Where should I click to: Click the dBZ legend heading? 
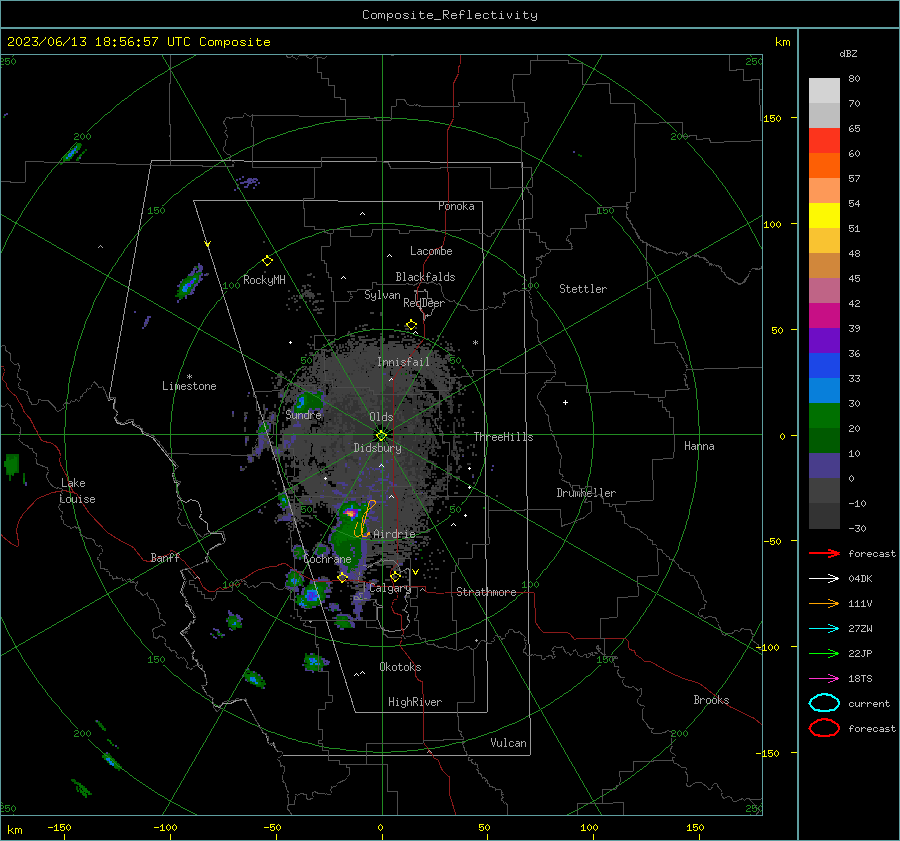point(848,53)
